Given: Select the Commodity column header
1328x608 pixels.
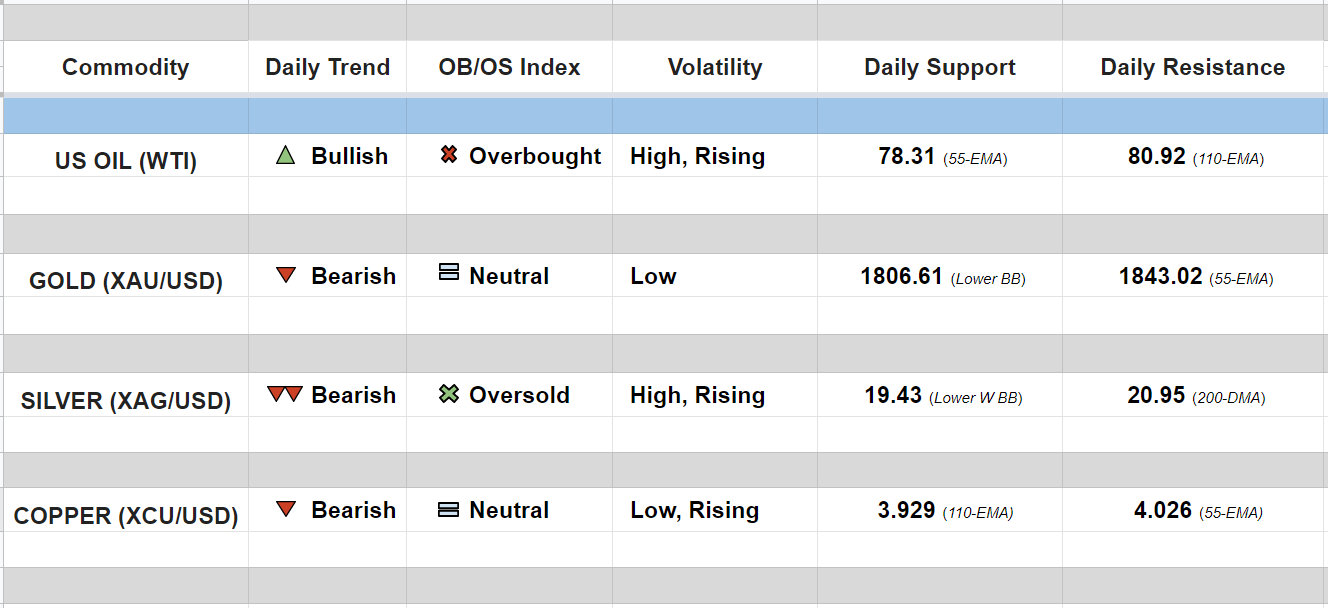Looking at the screenshot, I should click(x=125, y=67).
